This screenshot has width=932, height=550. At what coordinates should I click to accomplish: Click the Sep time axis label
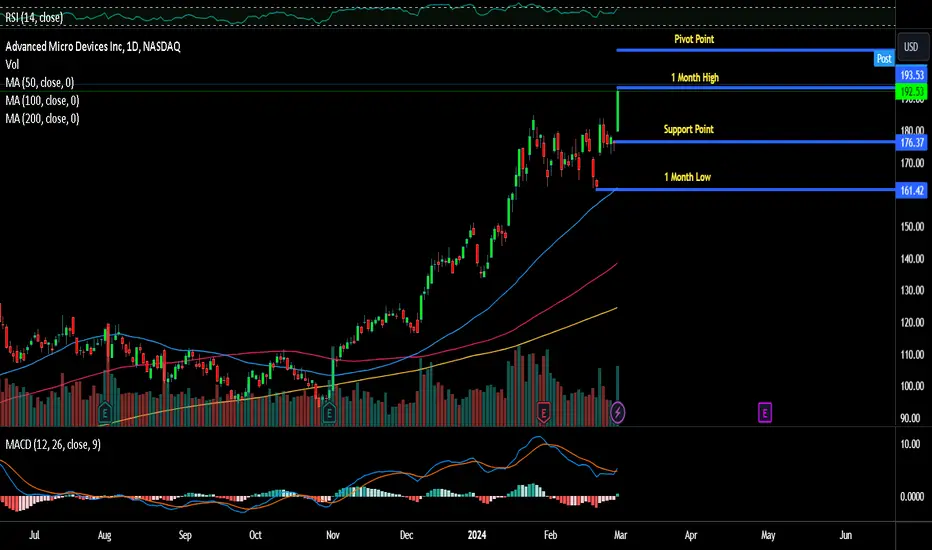tap(185, 535)
